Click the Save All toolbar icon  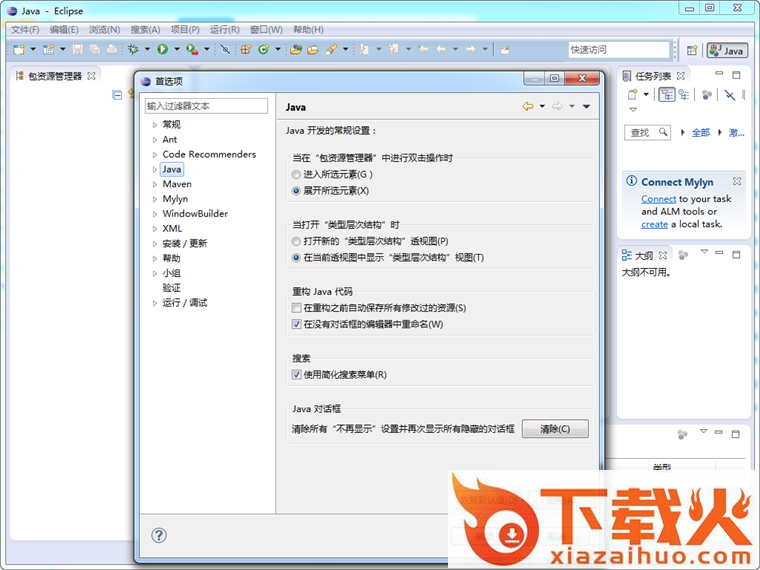point(95,49)
